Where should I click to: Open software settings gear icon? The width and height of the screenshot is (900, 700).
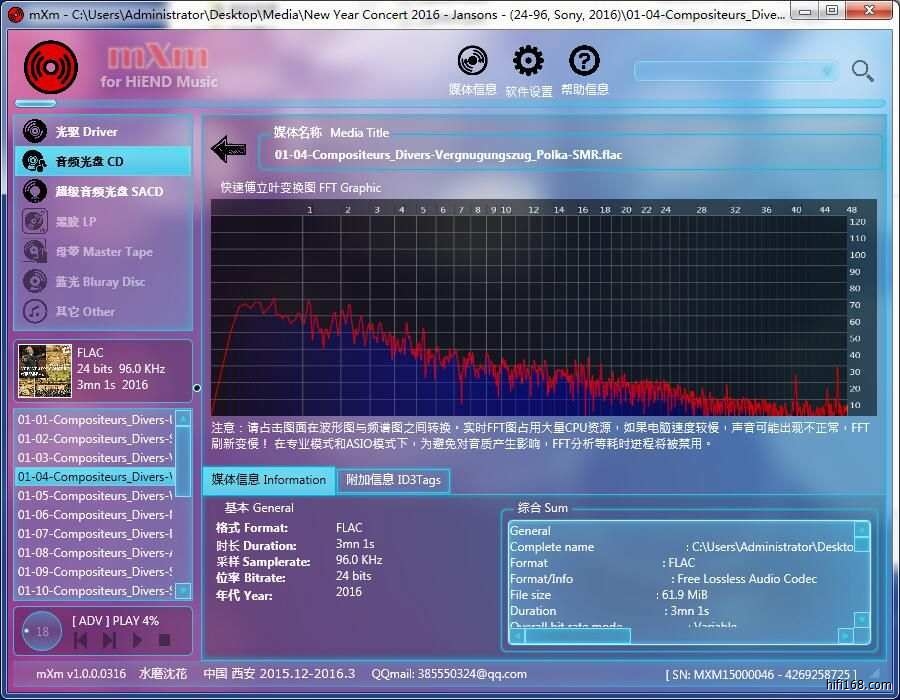(x=528, y=62)
